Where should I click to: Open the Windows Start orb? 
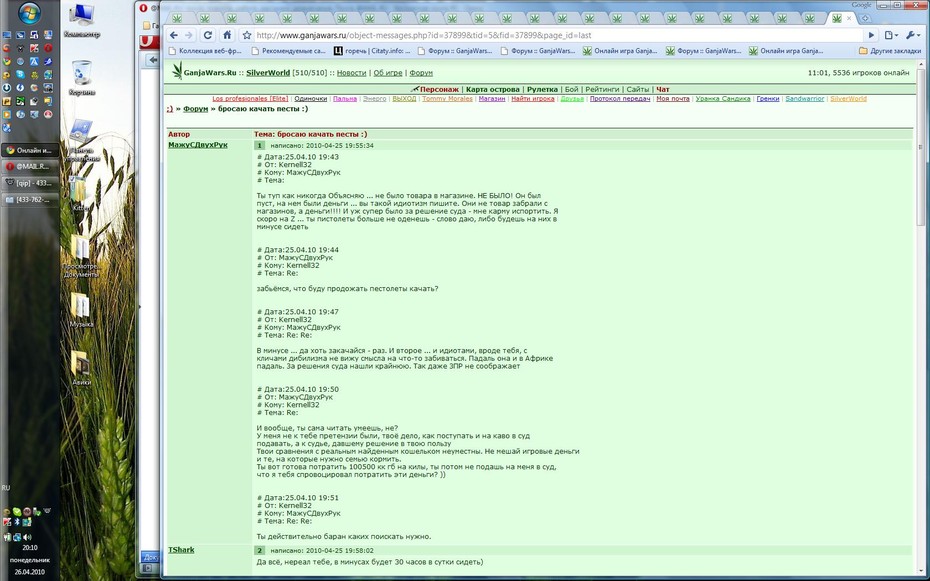pos(30,12)
